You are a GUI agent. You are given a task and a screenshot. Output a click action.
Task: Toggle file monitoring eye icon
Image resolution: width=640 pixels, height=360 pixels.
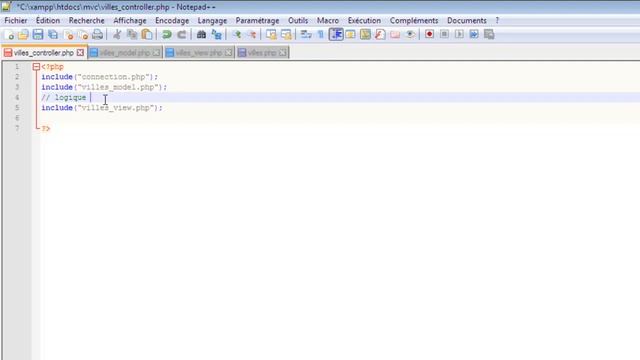410,35
